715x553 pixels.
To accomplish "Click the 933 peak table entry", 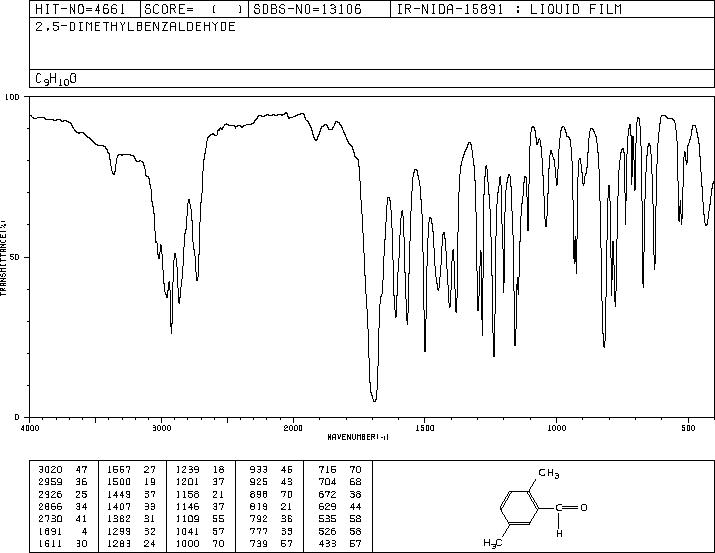I will pos(271,469).
